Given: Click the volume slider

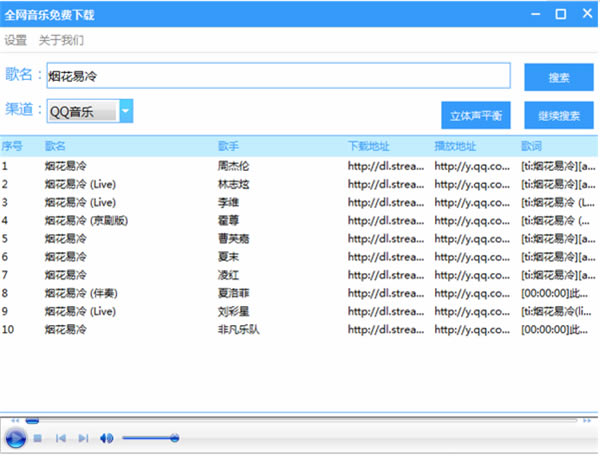Looking at the screenshot, I should pos(150,438).
